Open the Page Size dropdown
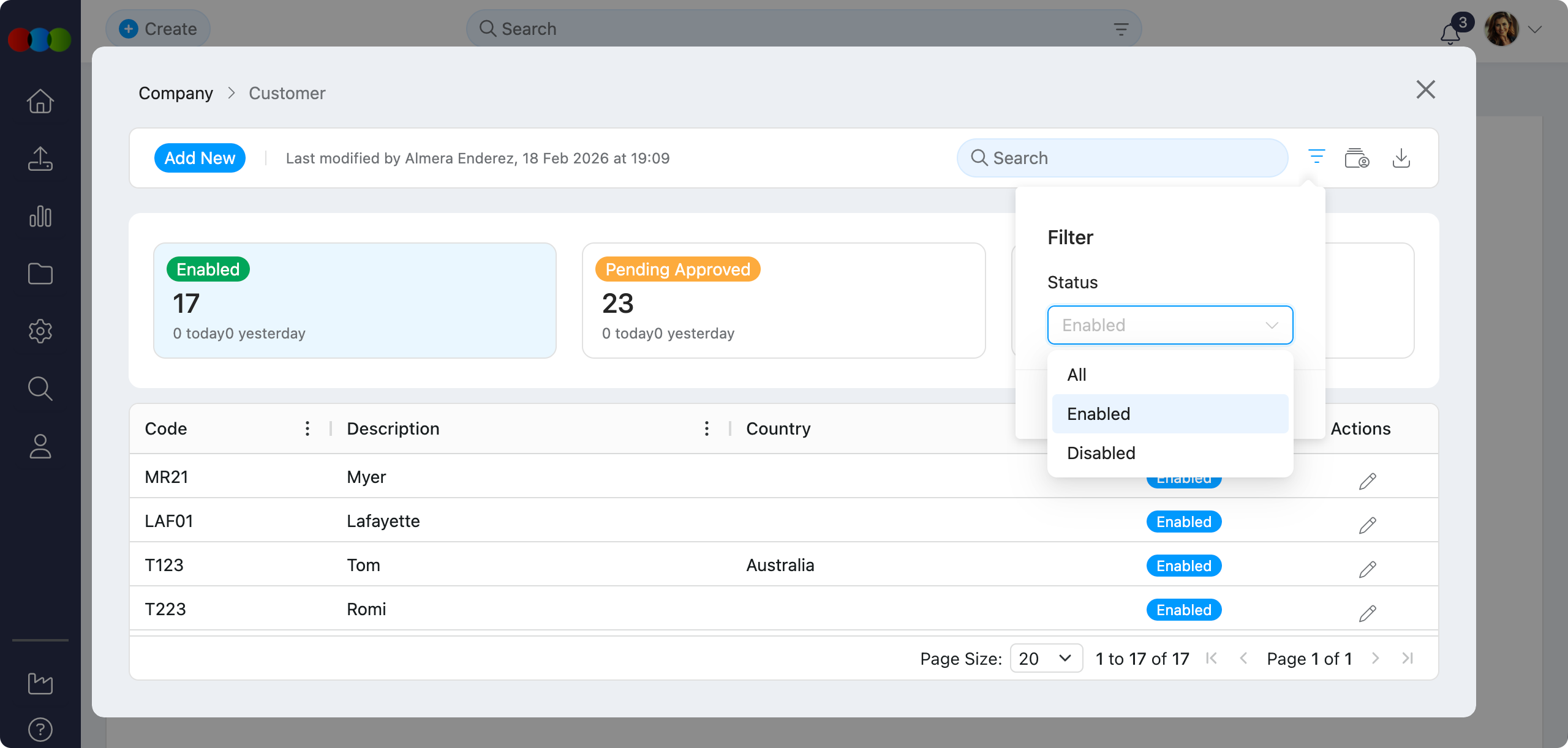The image size is (1568, 748). point(1046,658)
